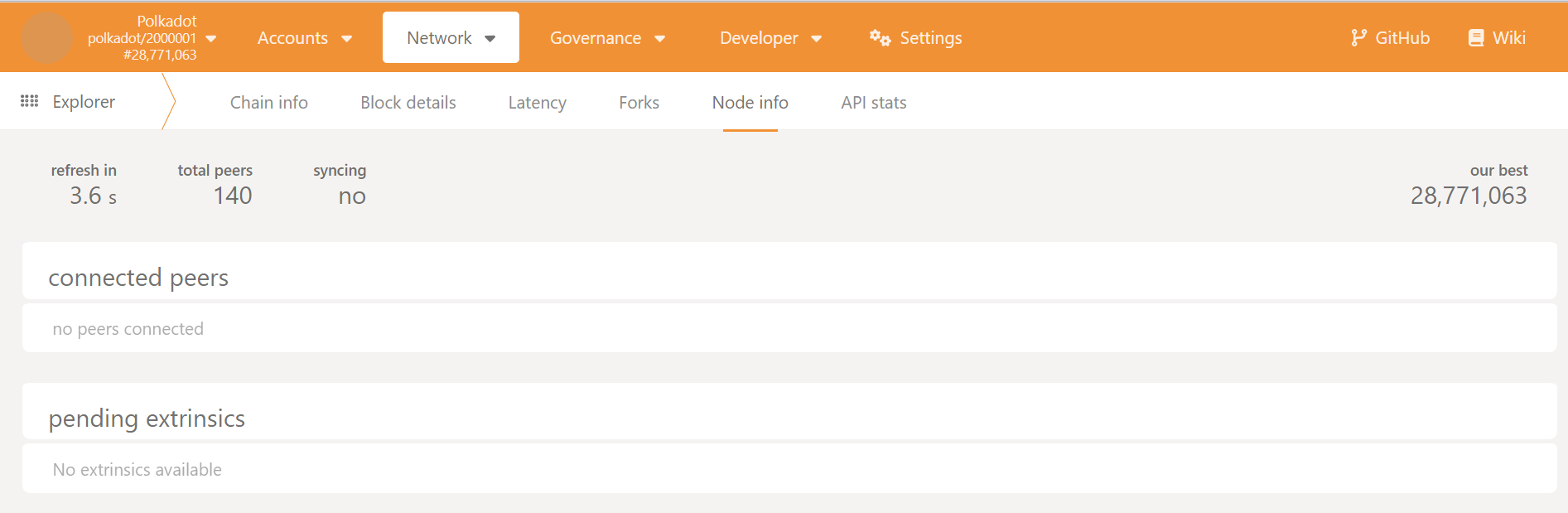Switch to the Block details tab
Screen dimensions: 1568x513
[x=408, y=103]
